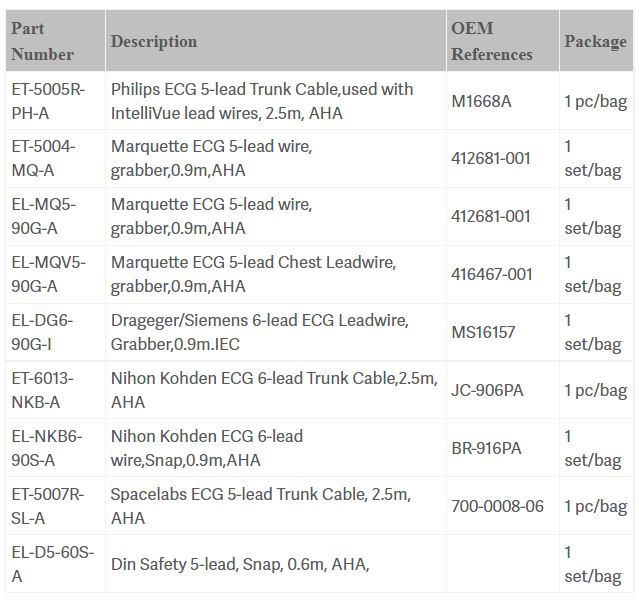This screenshot has width=639, height=601.
Task: Click the OEM References column header
Action: tap(491, 41)
